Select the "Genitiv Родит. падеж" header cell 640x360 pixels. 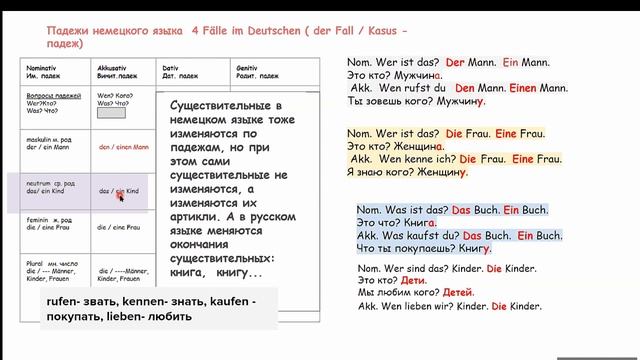pos(275,72)
